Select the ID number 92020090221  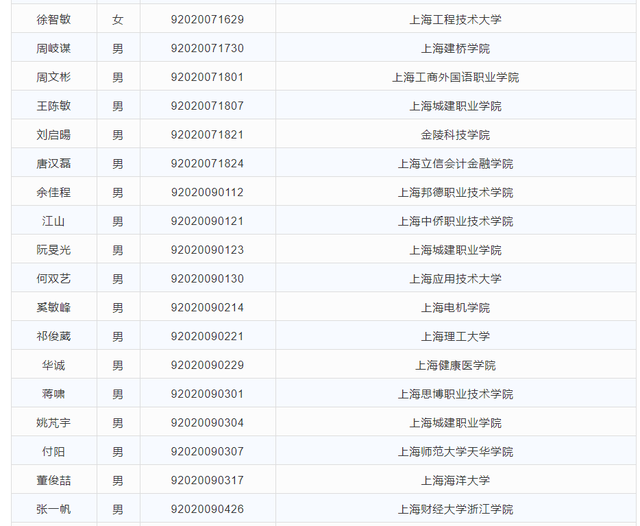207,336
